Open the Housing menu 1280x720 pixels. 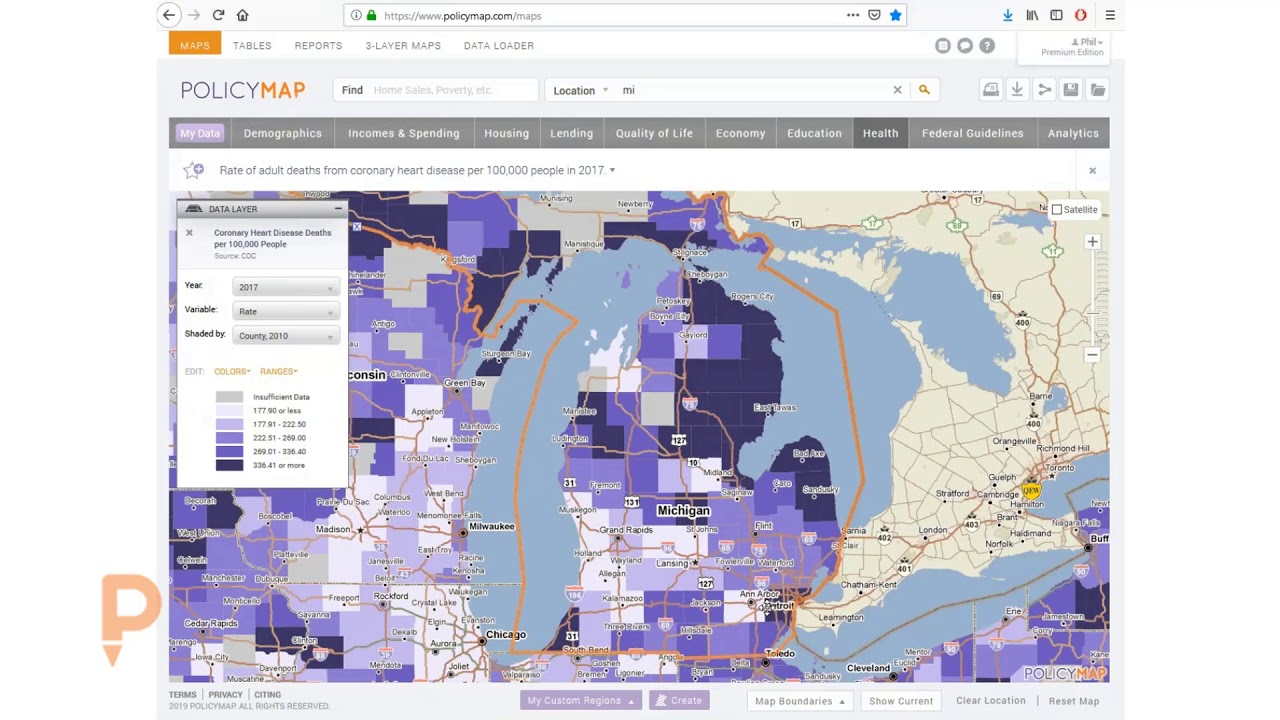pyautogui.click(x=507, y=133)
